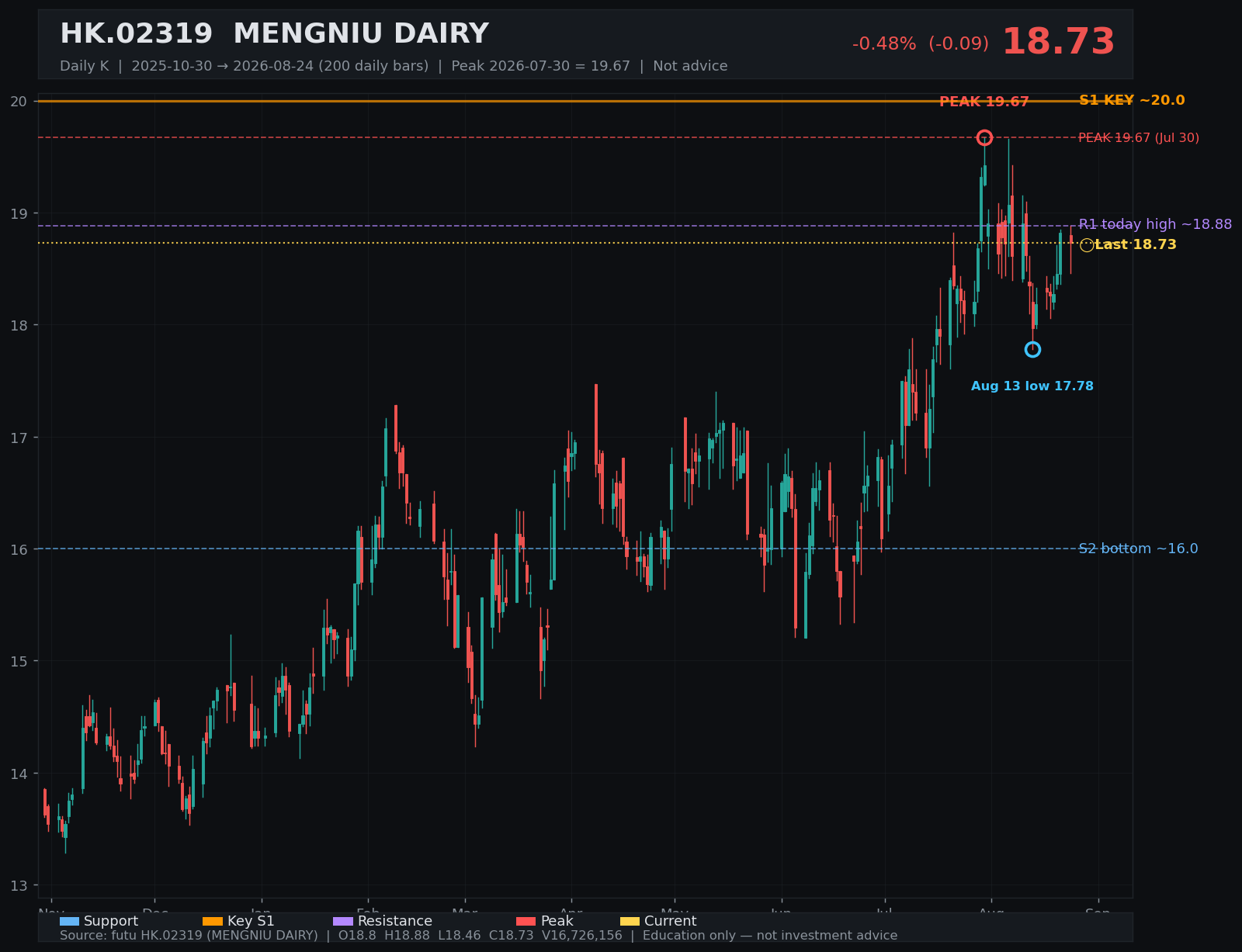Click the blue Aug 13 low circle marker
Screen dimensions: 1242x952
(x=1032, y=349)
